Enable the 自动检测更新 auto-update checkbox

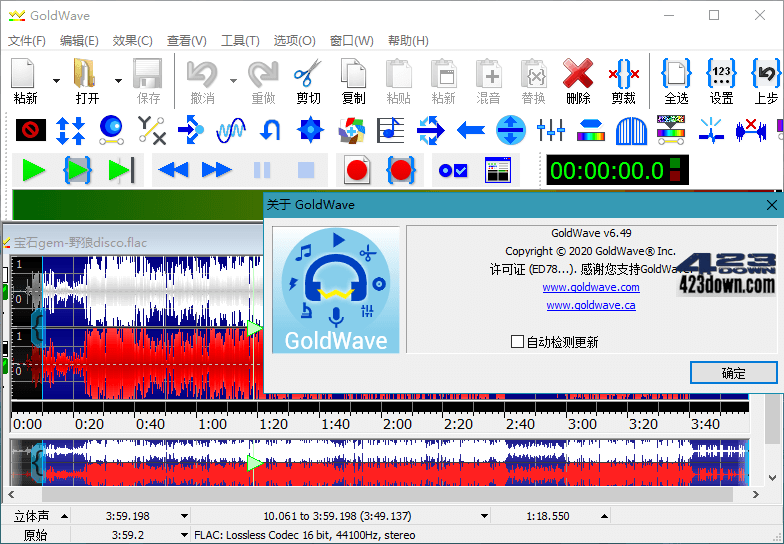[x=518, y=342]
